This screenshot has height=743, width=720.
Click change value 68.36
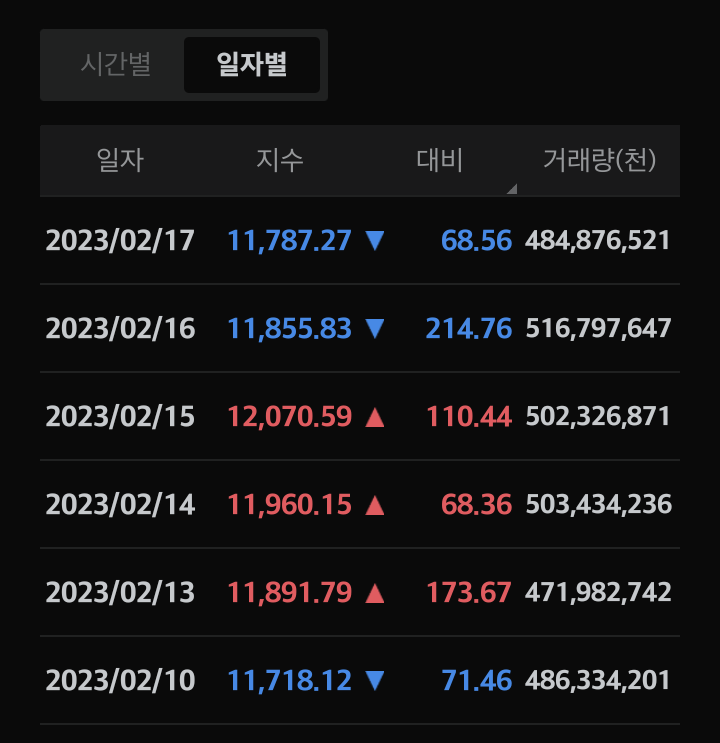click(476, 504)
